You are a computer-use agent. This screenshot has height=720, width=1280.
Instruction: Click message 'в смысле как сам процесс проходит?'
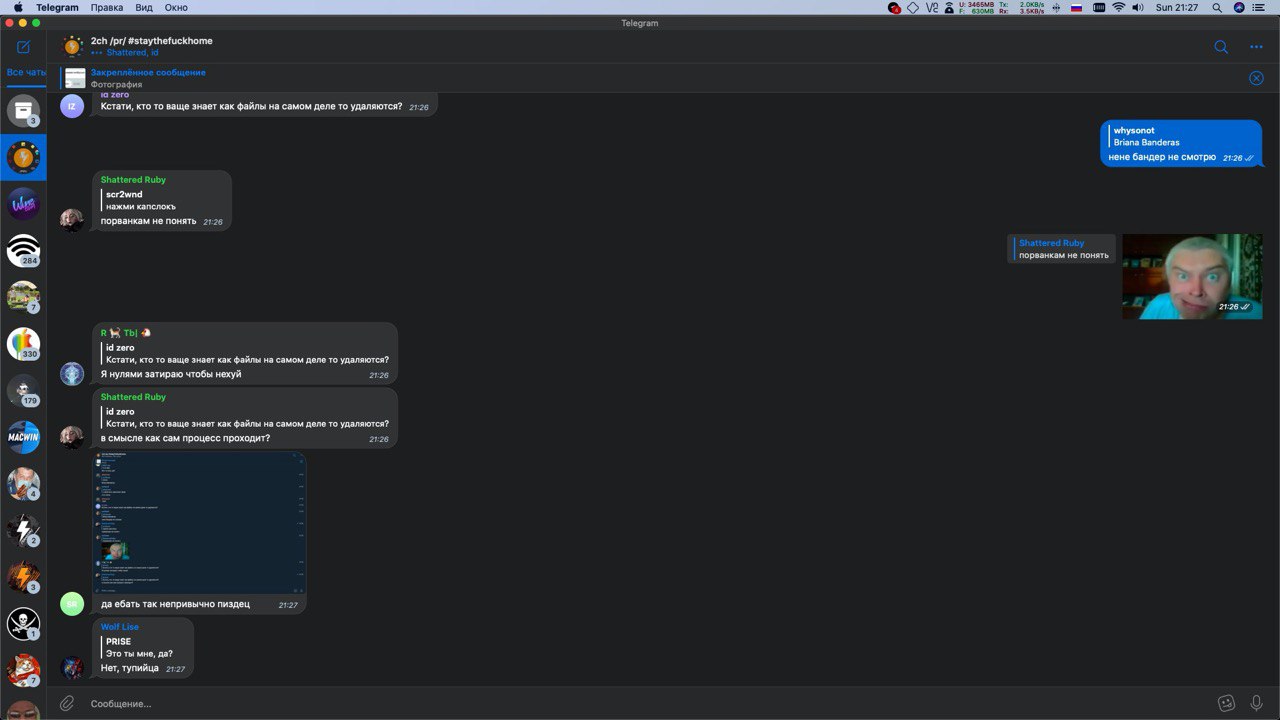tap(185, 439)
